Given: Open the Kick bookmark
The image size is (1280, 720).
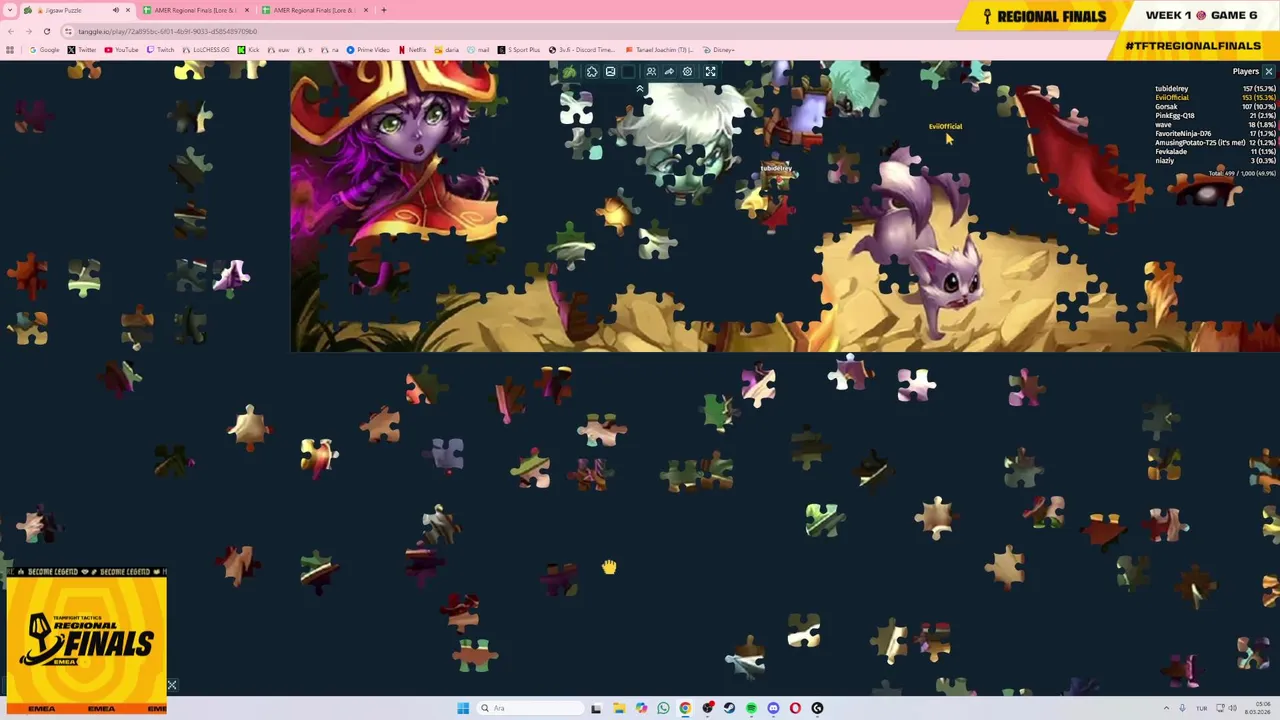Looking at the screenshot, I should coord(249,50).
